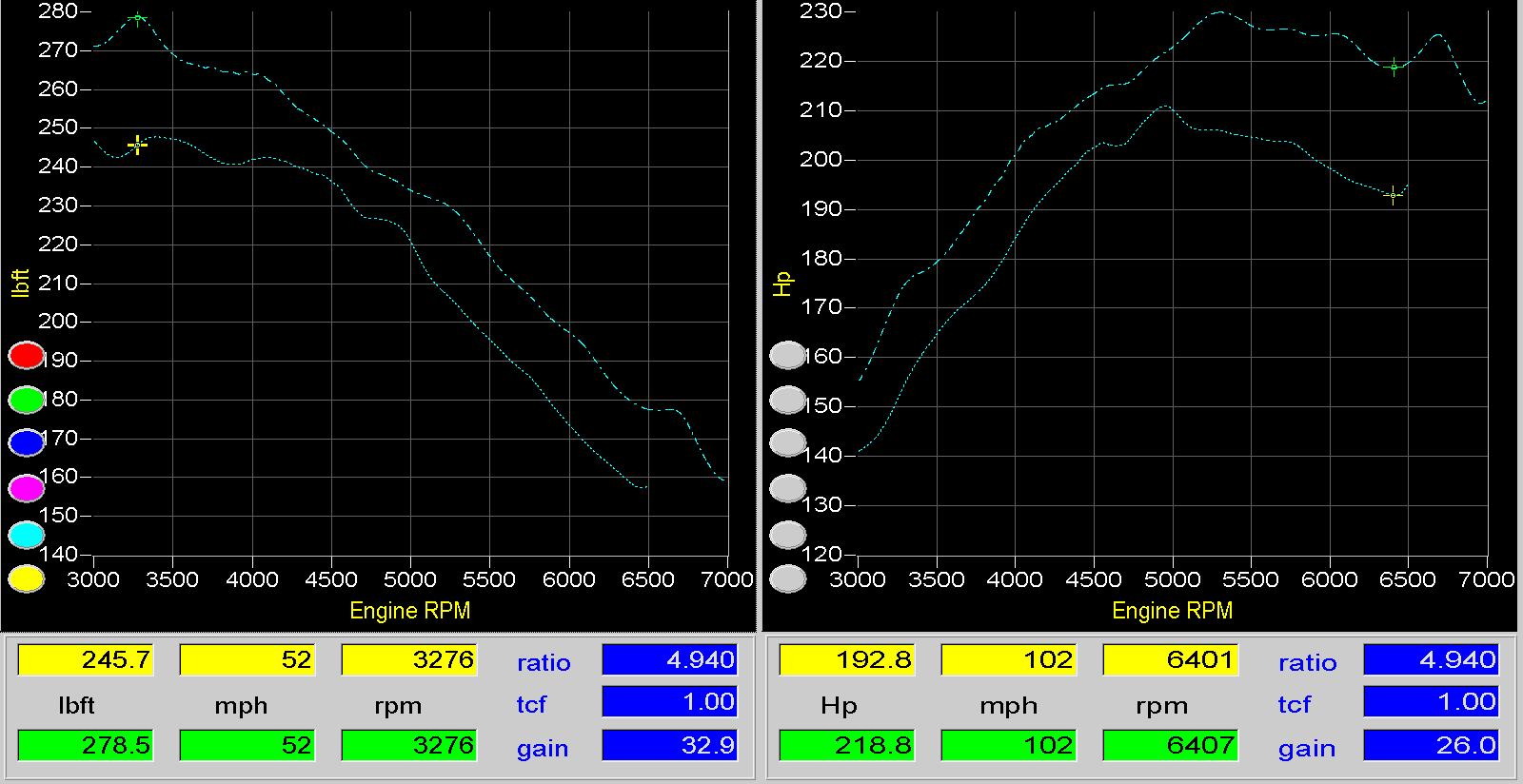Click "Engine RPM" title under torque graph
Viewport: 1523px width, 784px height.
(x=410, y=610)
